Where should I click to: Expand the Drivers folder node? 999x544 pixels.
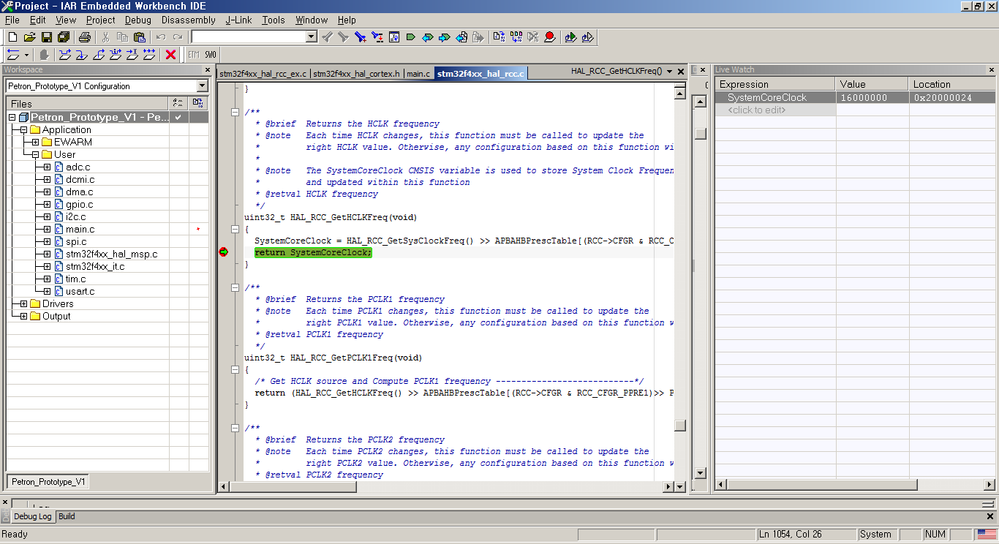coord(24,304)
